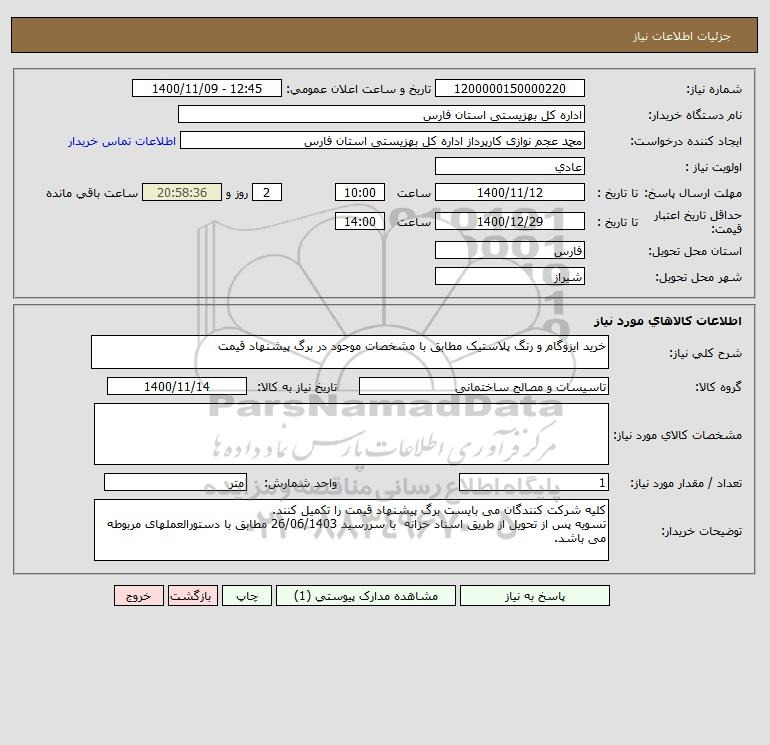This screenshot has width=770, height=745.
Task: Click the استان محل تحویل label
Action: coord(695,251)
